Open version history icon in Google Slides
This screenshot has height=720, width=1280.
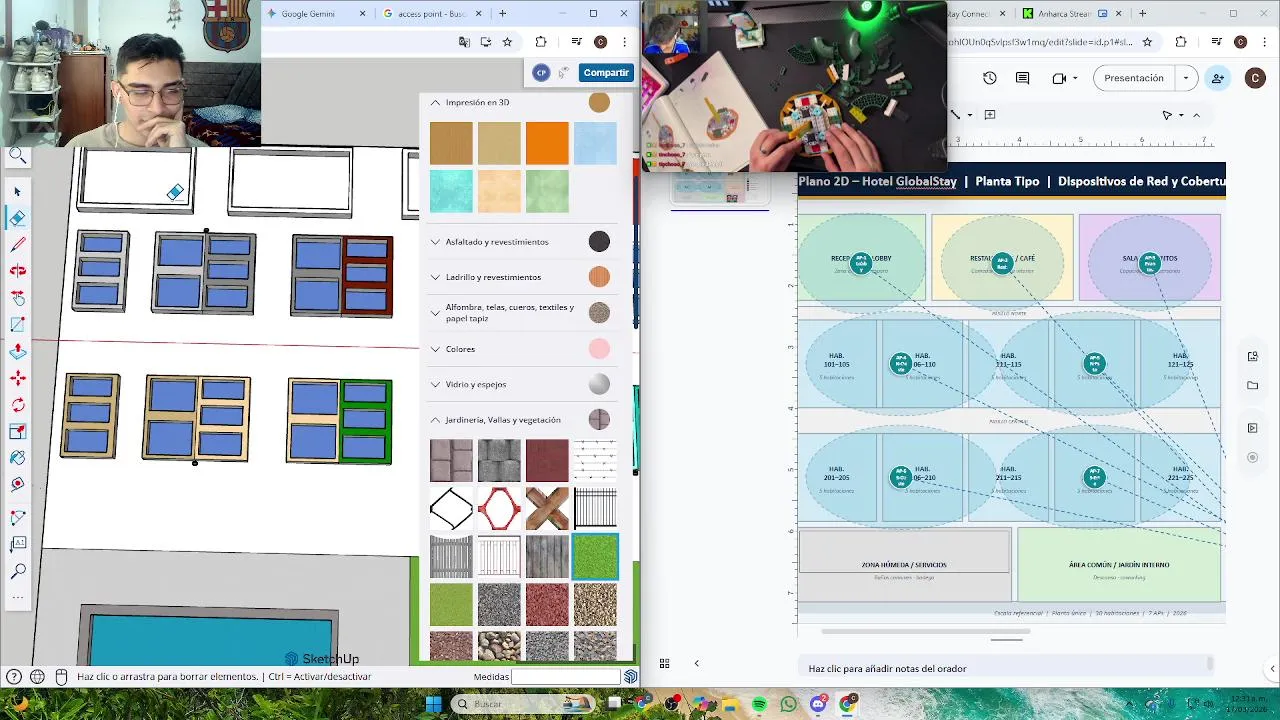(989, 78)
